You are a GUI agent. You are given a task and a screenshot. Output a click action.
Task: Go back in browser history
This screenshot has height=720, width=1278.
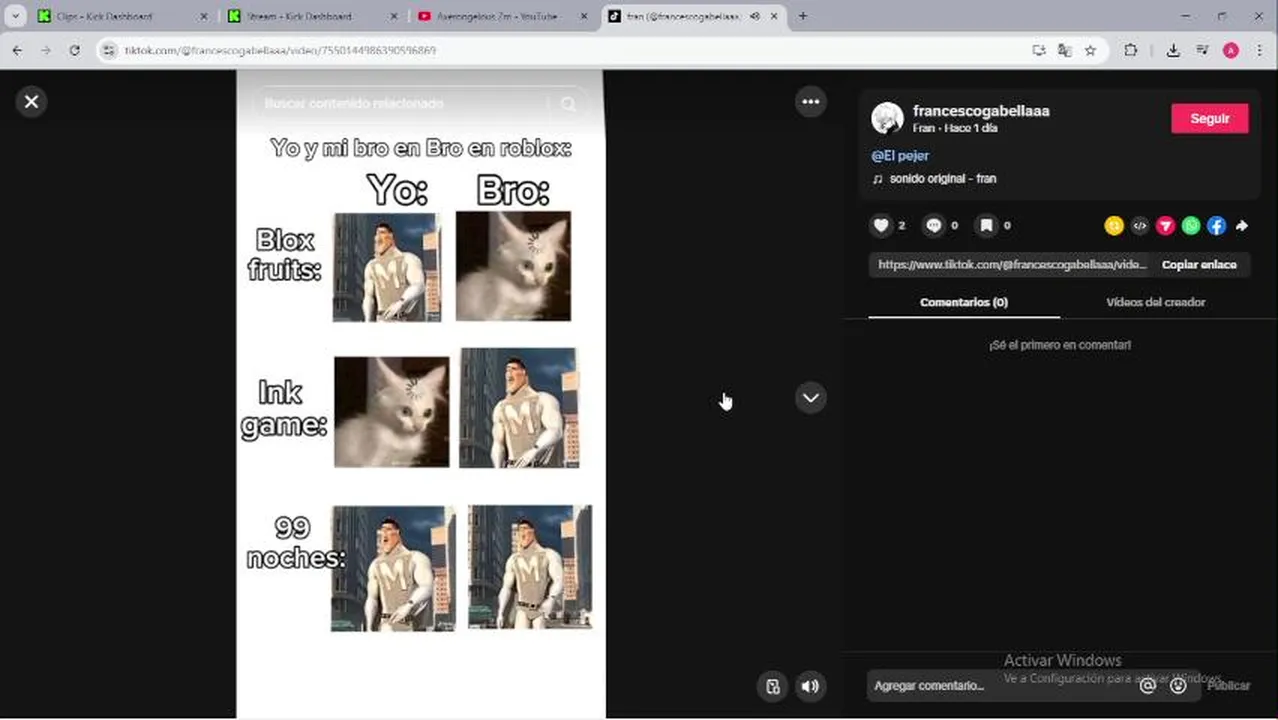point(17,50)
